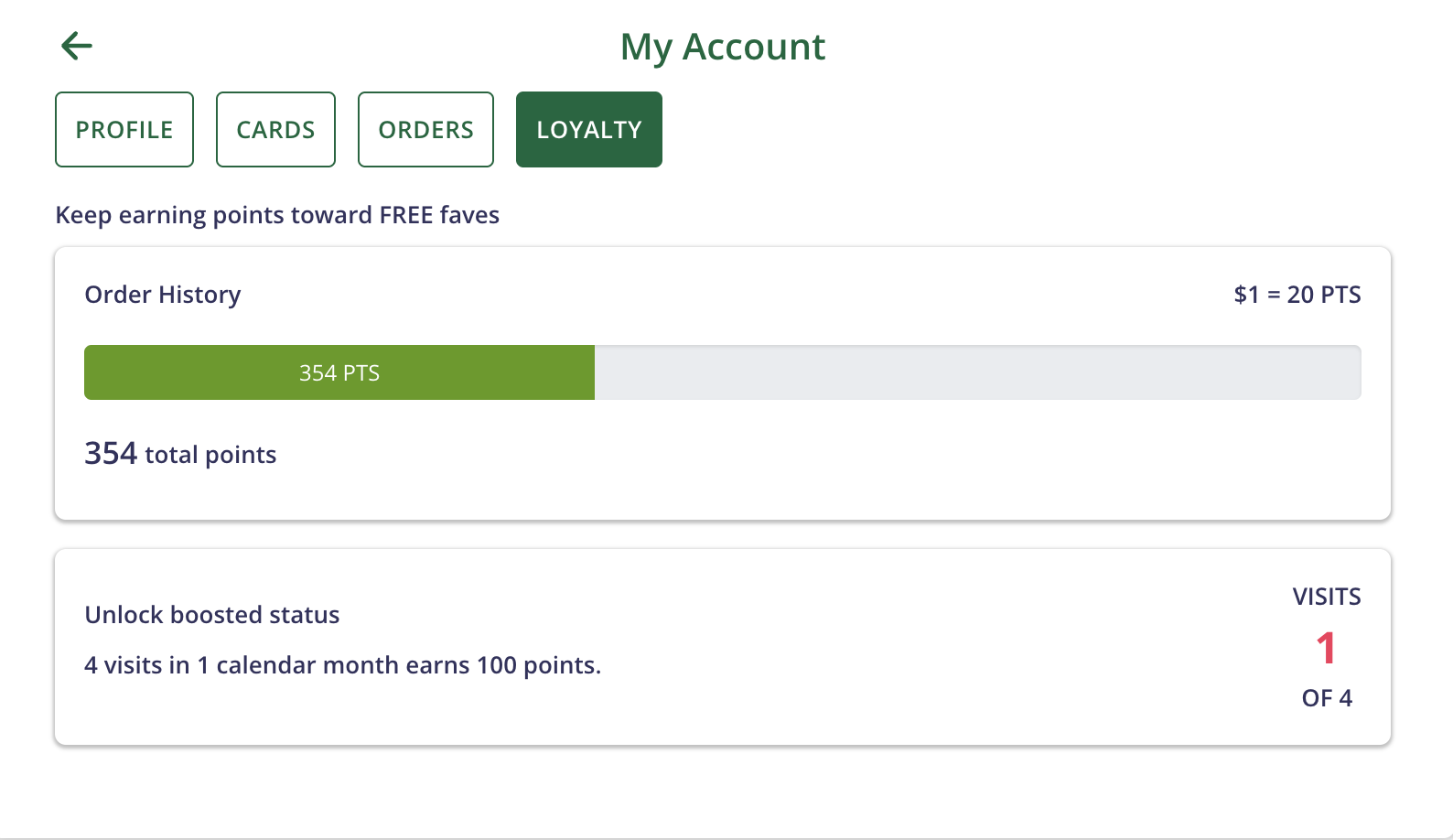Viewport: 1453px width, 840px height.
Task: Click the 354 total points text
Action: [180, 454]
